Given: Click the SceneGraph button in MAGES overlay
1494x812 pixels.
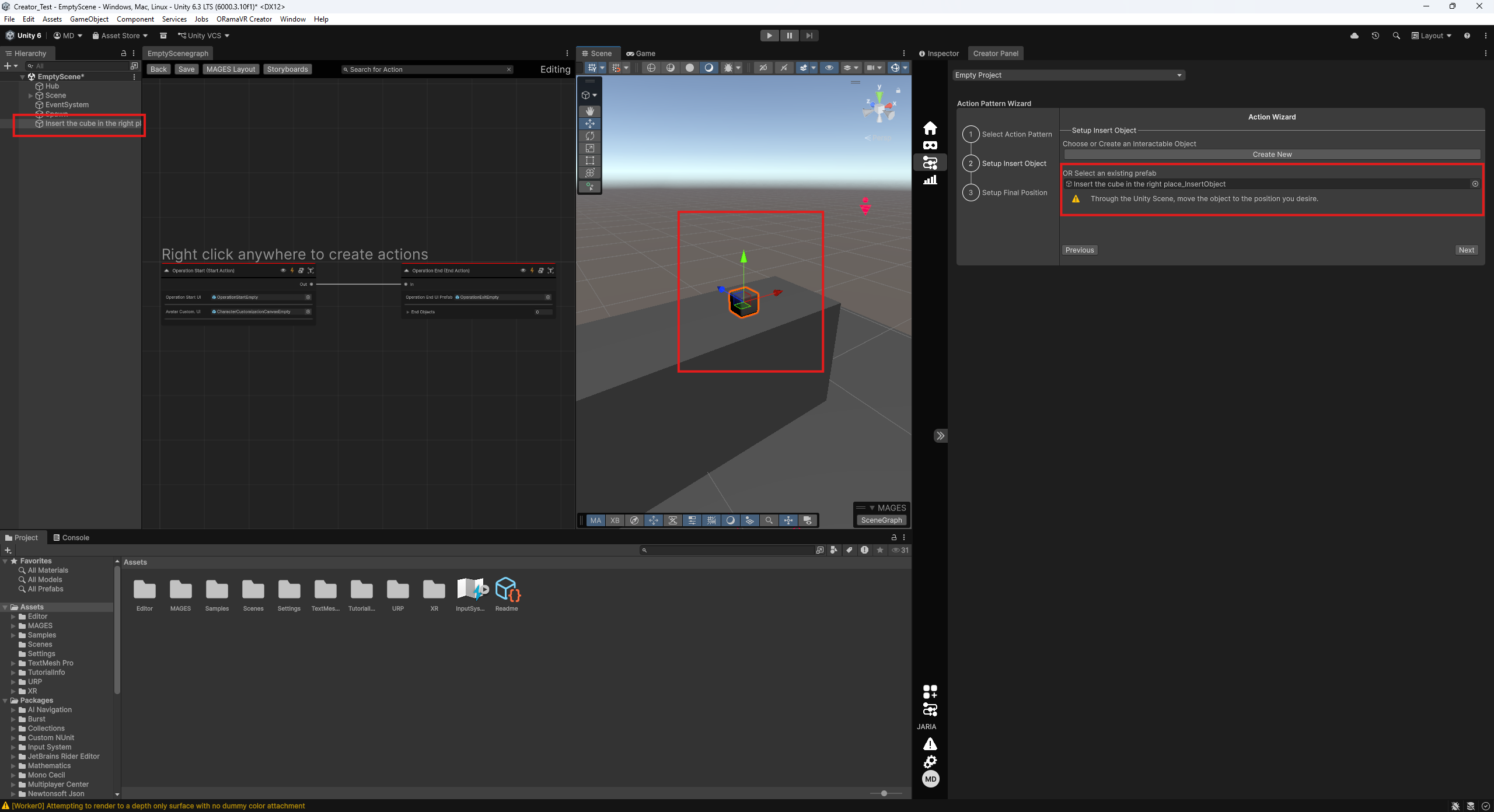Looking at the screenshot, I should click(x=881, y=520).
